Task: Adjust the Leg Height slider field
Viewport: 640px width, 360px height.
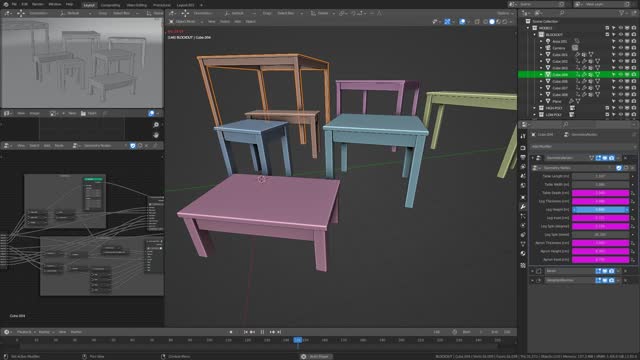Action: pyautogui.click(x=600, y=210)
